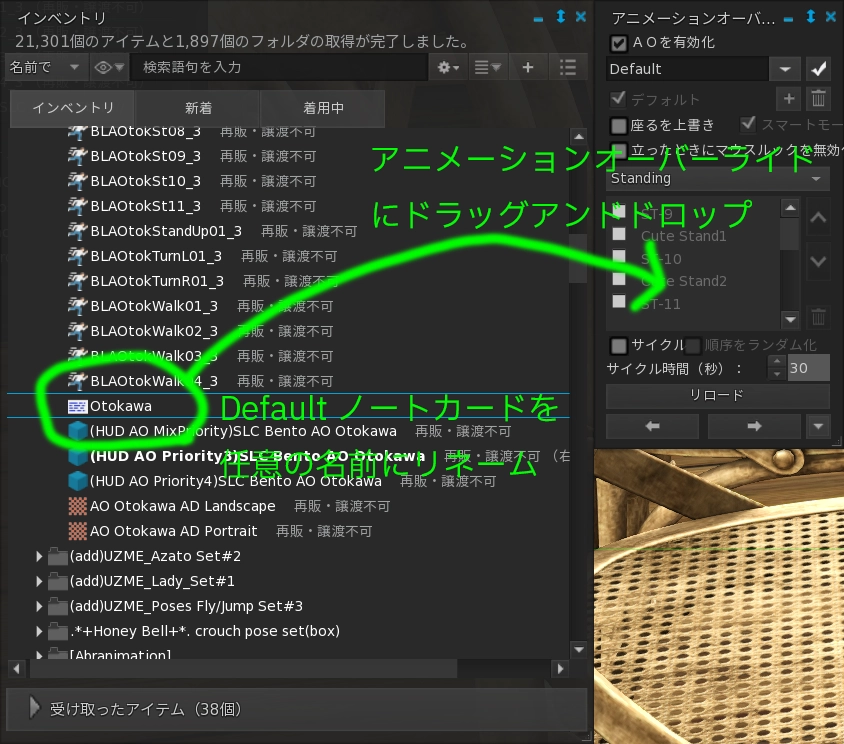
Task: Check the ST-10 animation box
Action: [x=619, y=256]
